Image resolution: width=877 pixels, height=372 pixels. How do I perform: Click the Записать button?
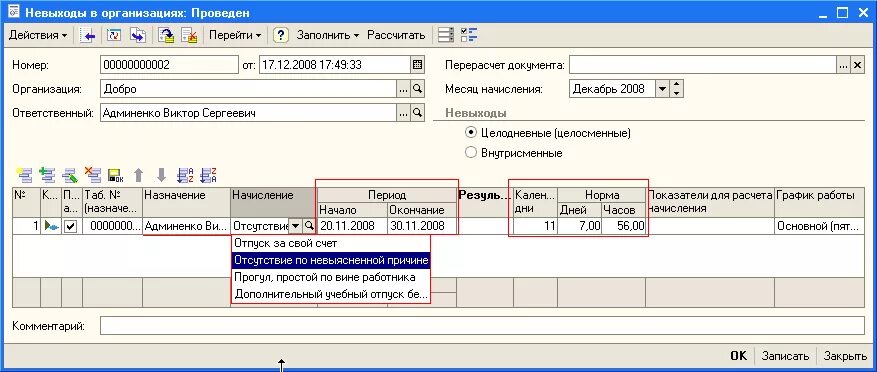(785, 356)
